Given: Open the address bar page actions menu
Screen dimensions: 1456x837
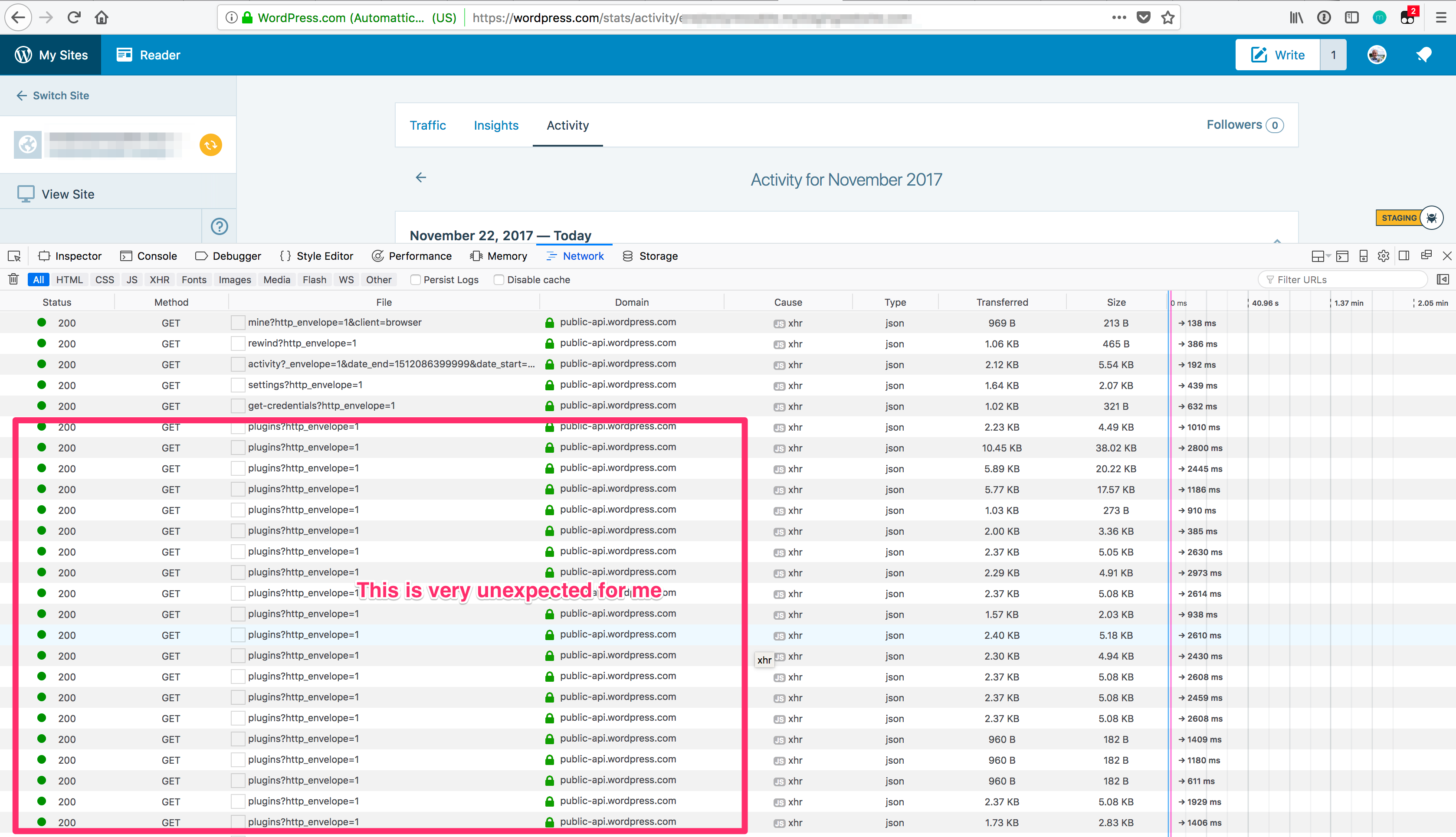Looking at the screenshot, I should pyautogui.click(x=1118, y=17).
